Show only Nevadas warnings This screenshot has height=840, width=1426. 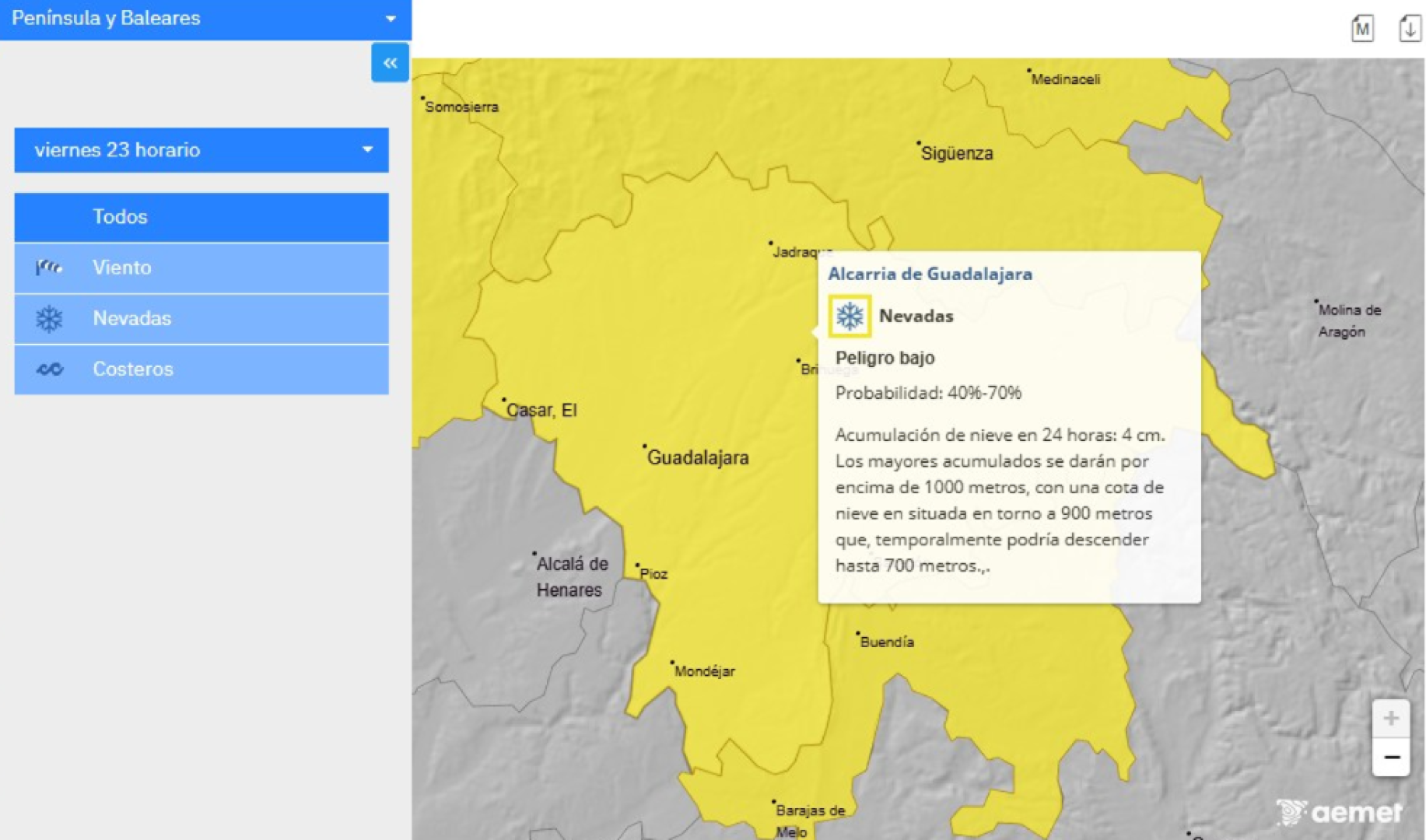(201, 319)
